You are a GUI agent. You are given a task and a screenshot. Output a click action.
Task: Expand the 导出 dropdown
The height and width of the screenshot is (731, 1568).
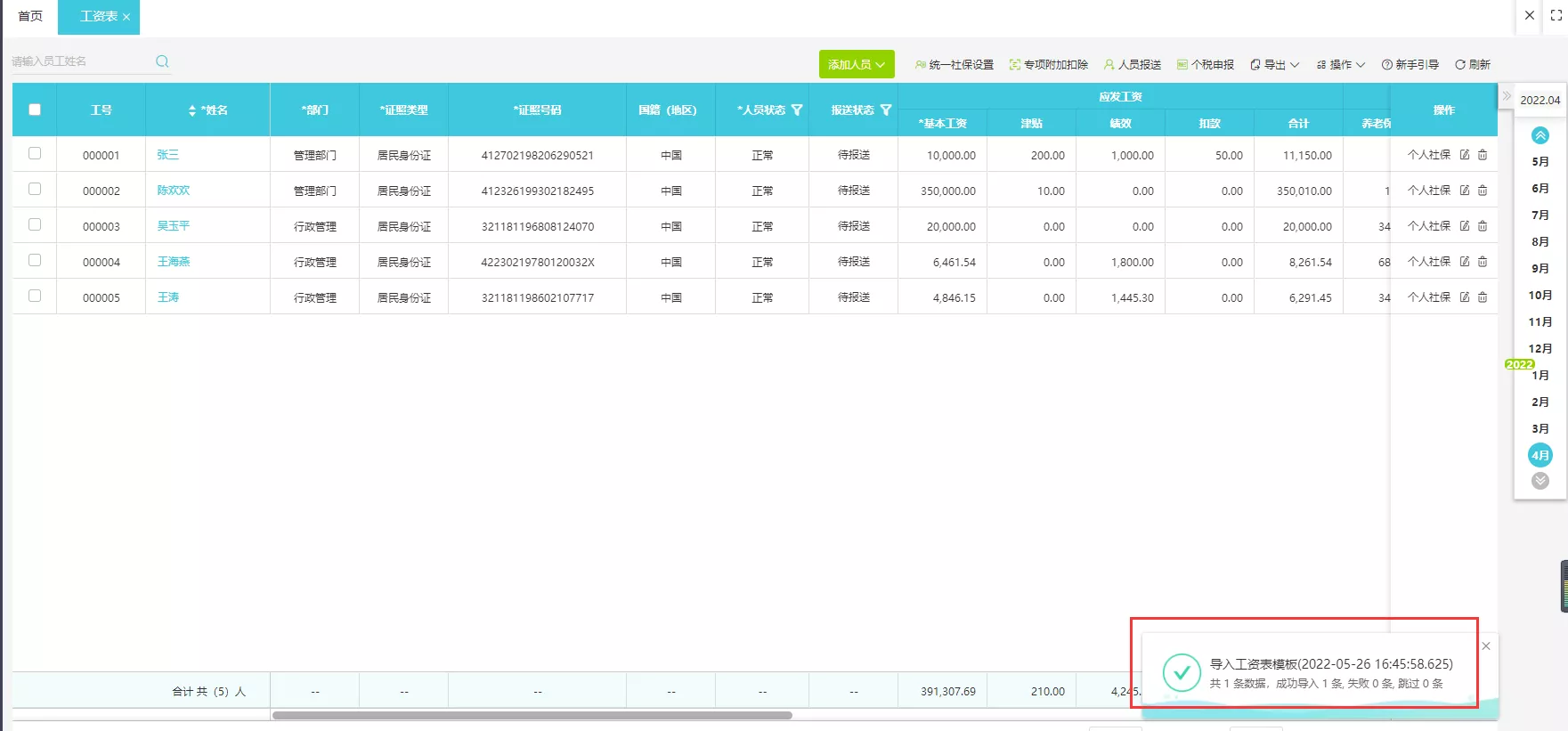[x=1275, y=65]
